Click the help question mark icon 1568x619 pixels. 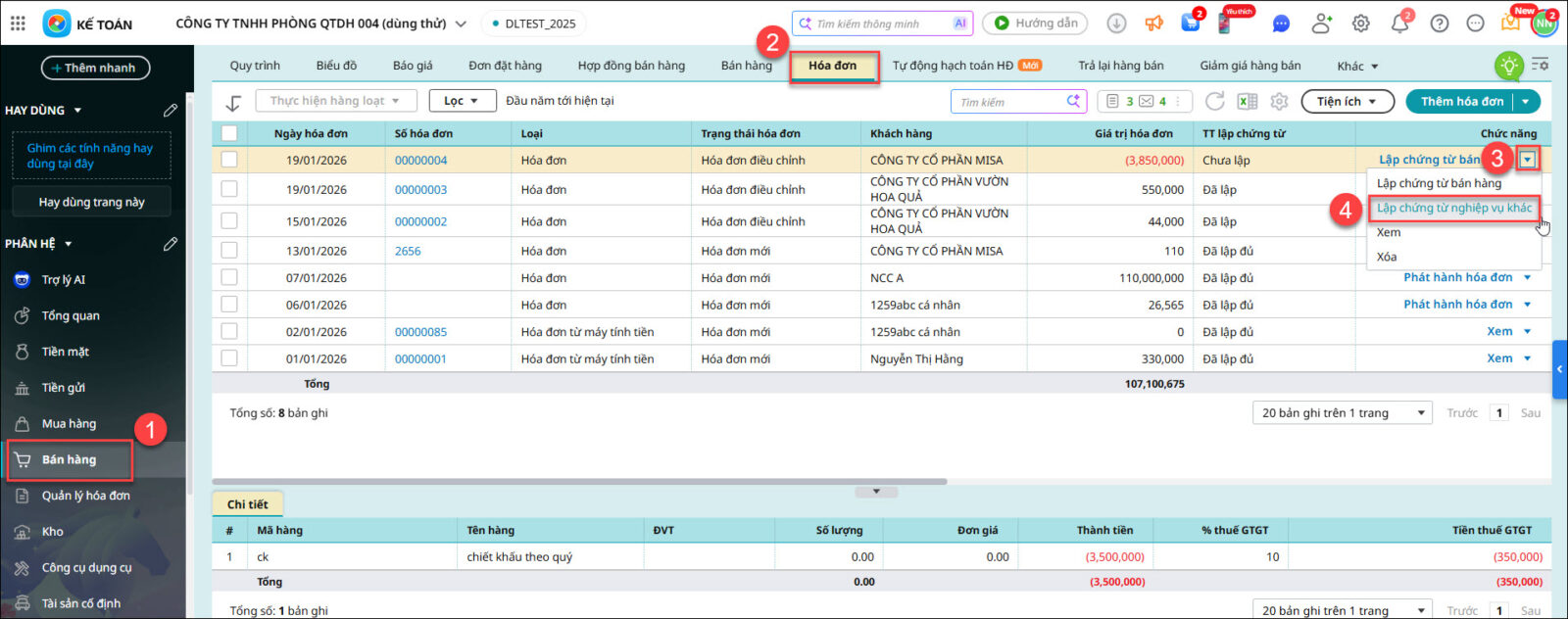click(x=1439, y=24)
